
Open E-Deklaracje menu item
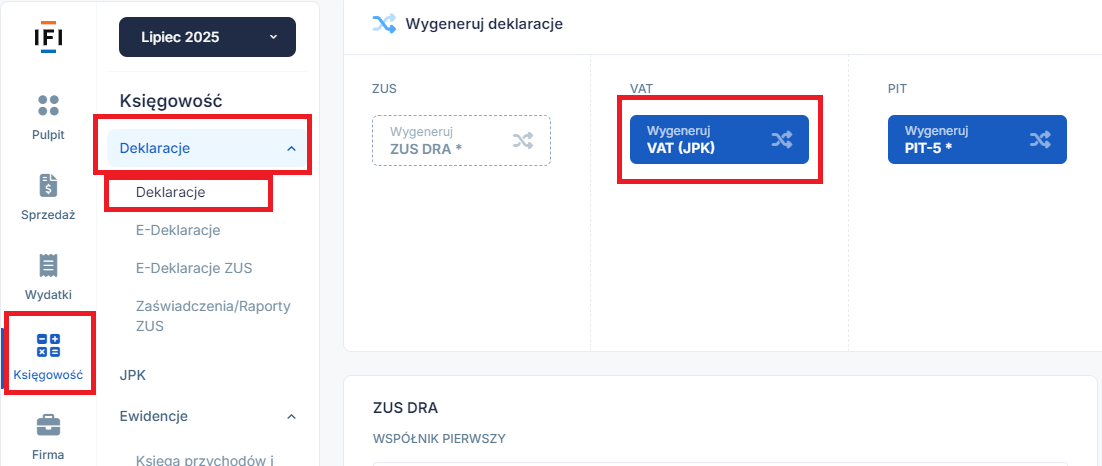179,230
